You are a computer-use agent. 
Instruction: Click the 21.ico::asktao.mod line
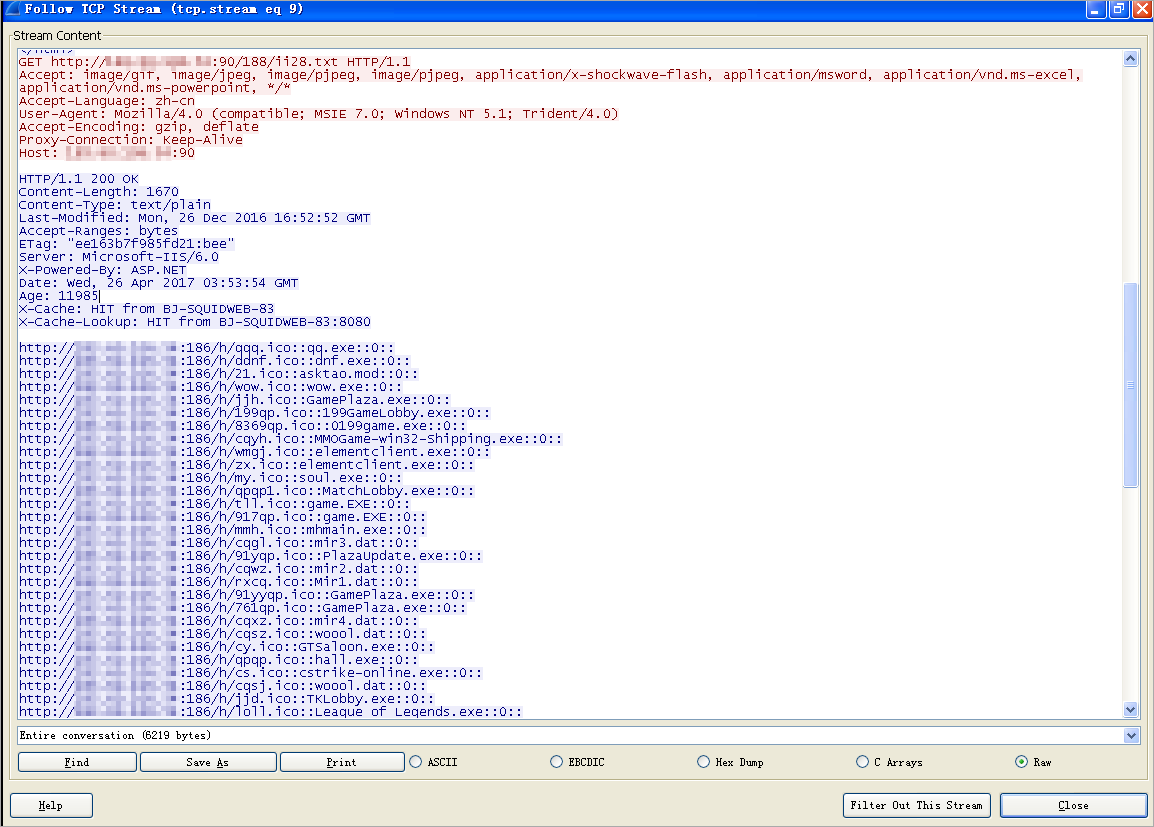218,374
